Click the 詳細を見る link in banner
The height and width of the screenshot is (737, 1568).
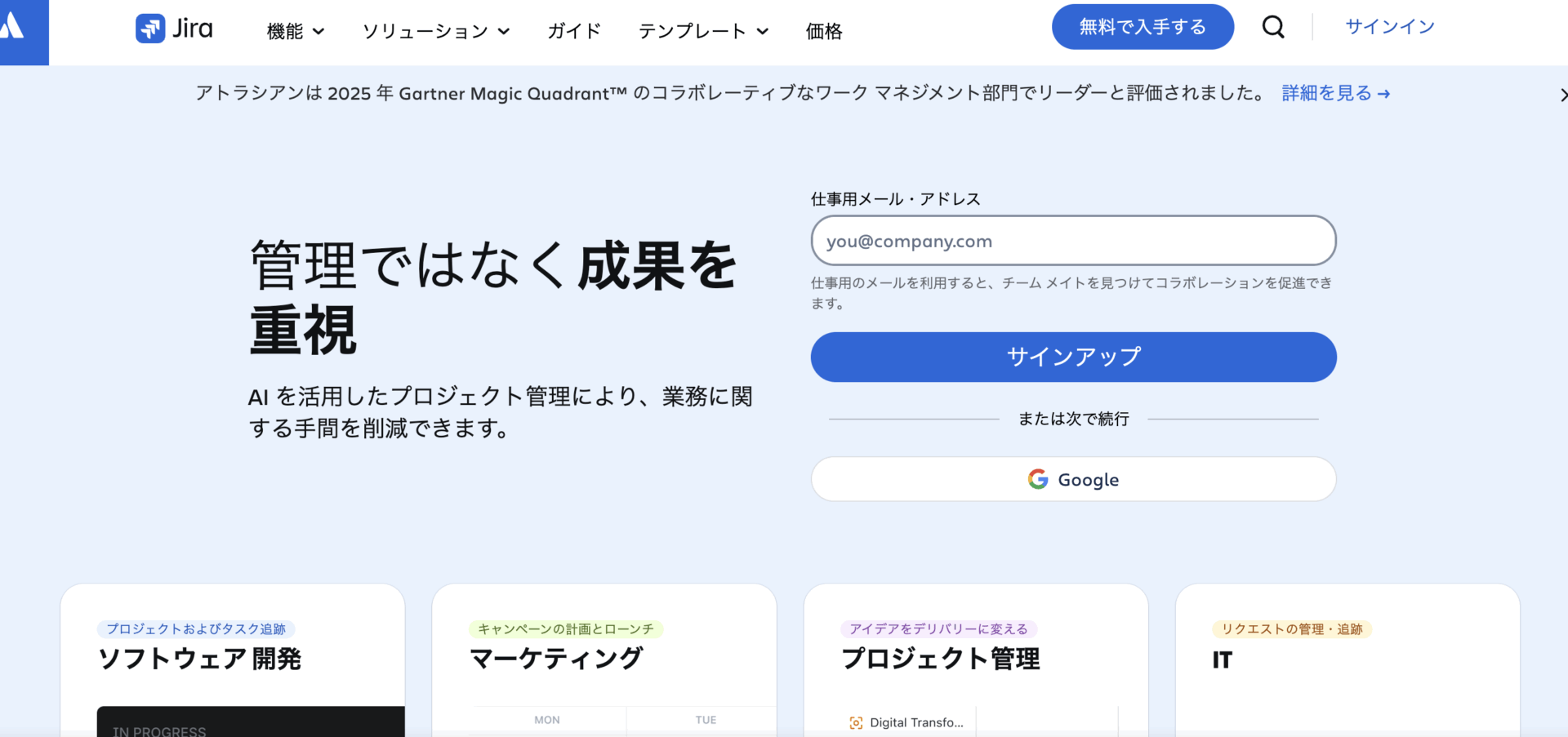click(1335, 93)
